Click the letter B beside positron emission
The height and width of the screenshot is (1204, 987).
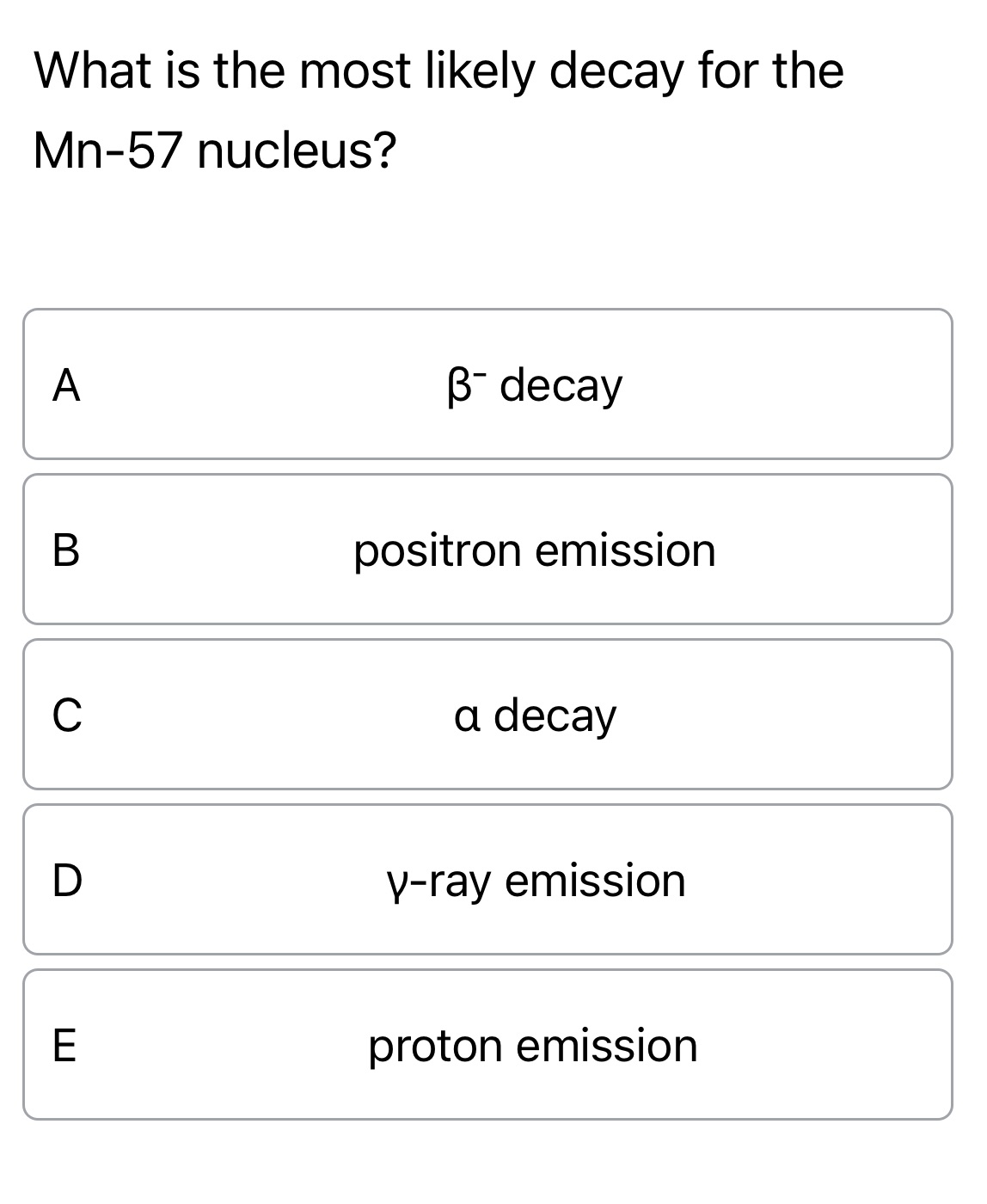67,550
